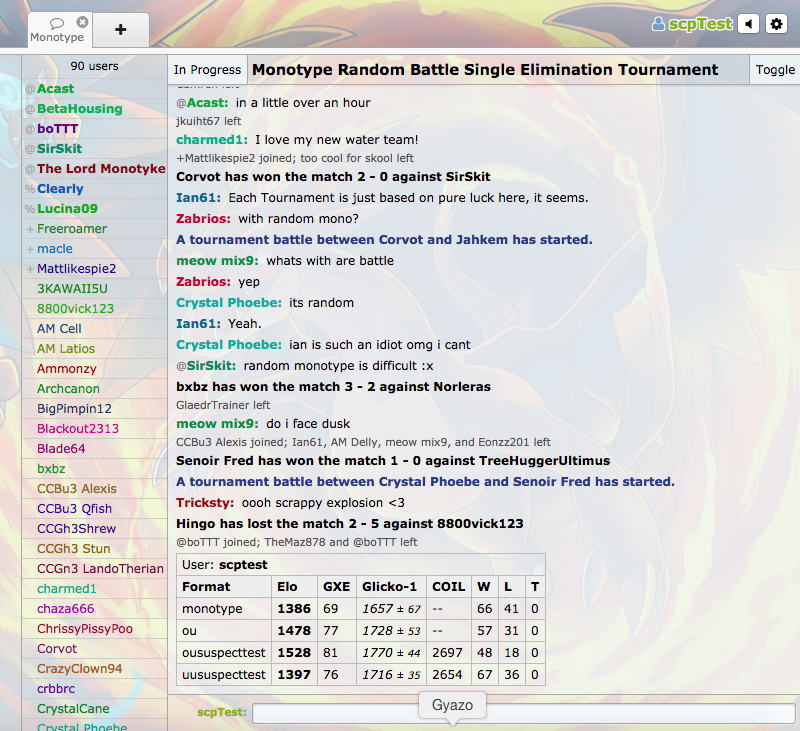Open Ammonzy in the user list
800x731 pixels.
click(95, 368)
